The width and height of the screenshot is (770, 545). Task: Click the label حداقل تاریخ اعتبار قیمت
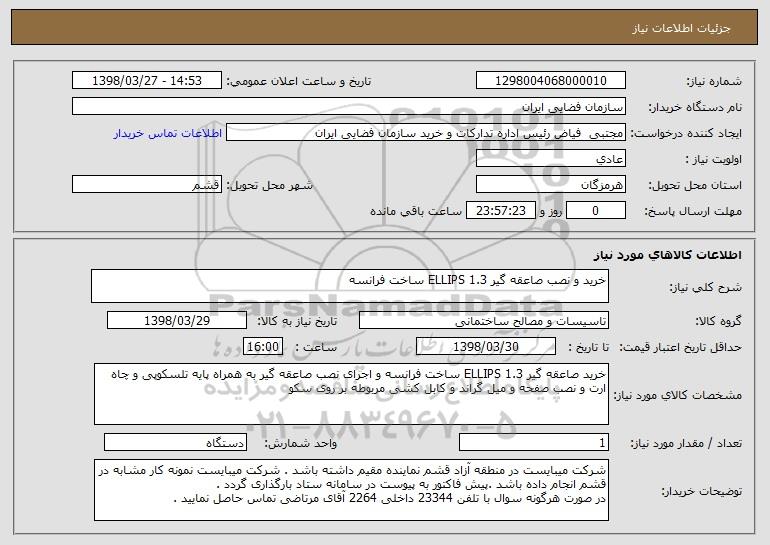680,348
